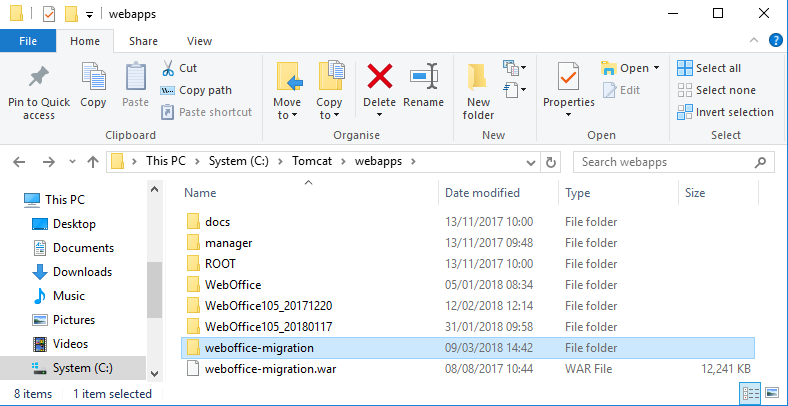Open Help via blue question mark
The height and width of the screenshot is (406, 788).
[x=775, y=41]
